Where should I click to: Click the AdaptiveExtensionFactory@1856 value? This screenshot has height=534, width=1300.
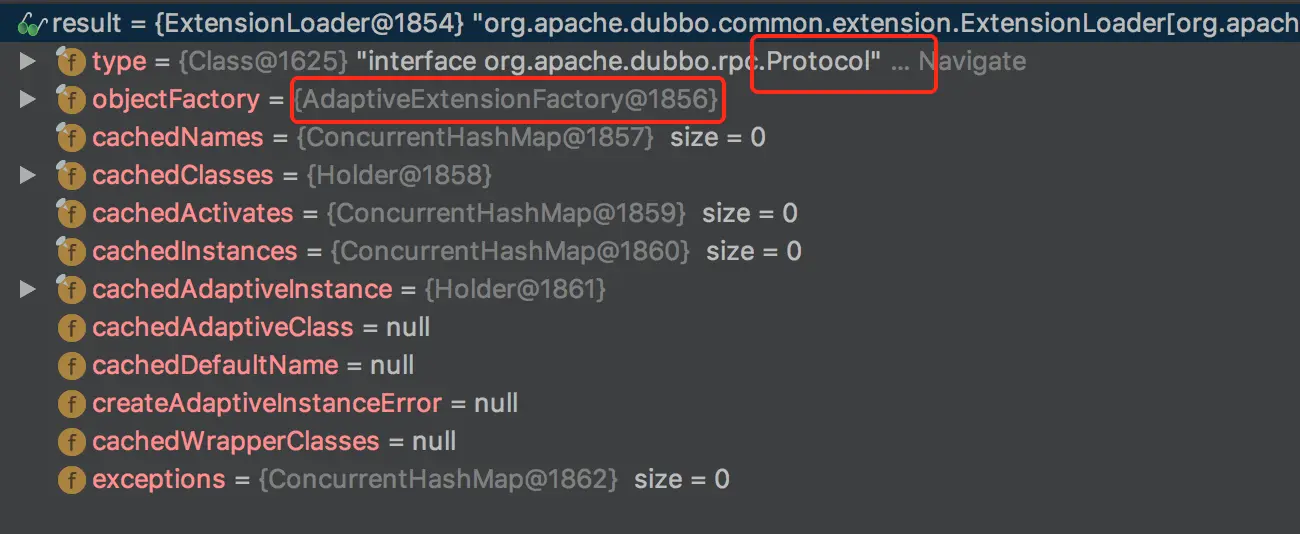[x=506, y=100]
